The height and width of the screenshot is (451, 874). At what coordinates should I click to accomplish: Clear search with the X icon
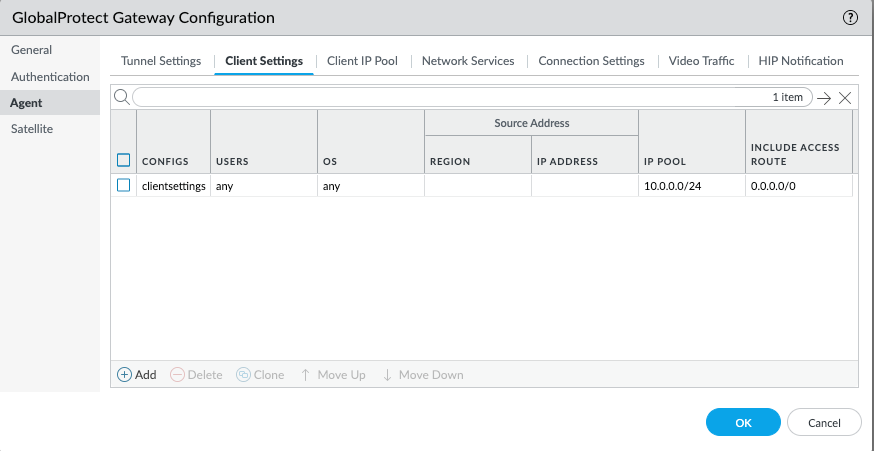(x=845, y=98)
